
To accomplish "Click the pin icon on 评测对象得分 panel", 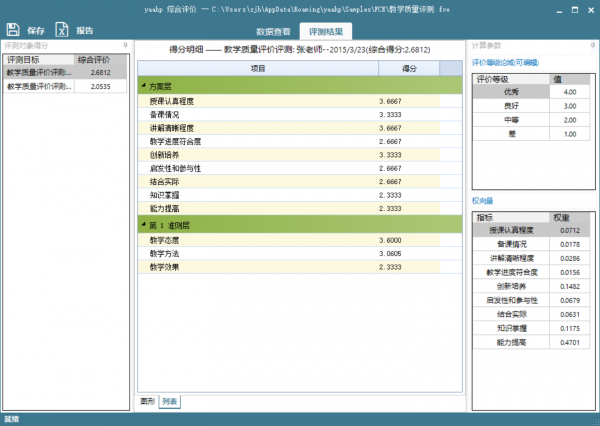I will (x=124, y=46).
